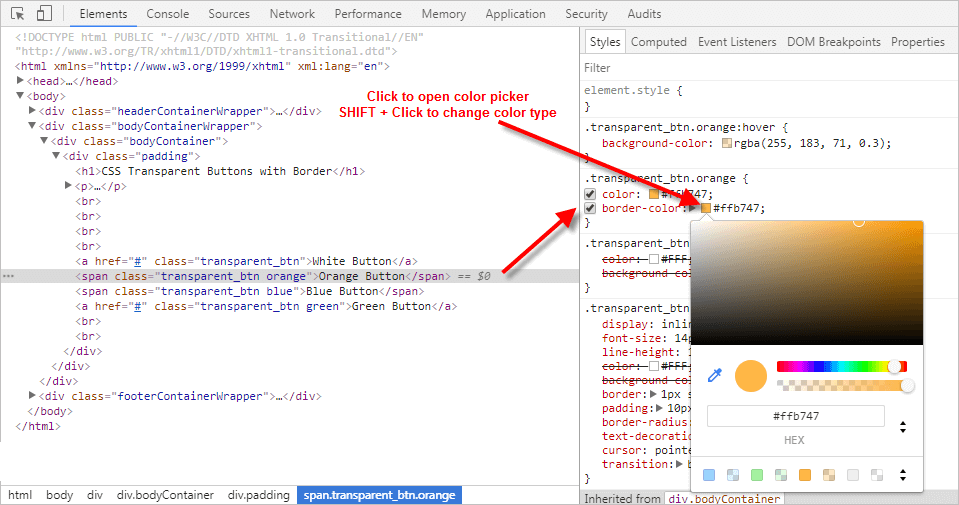
Task: Click inside the color saturation gradient area
Action: pos(807,284)
